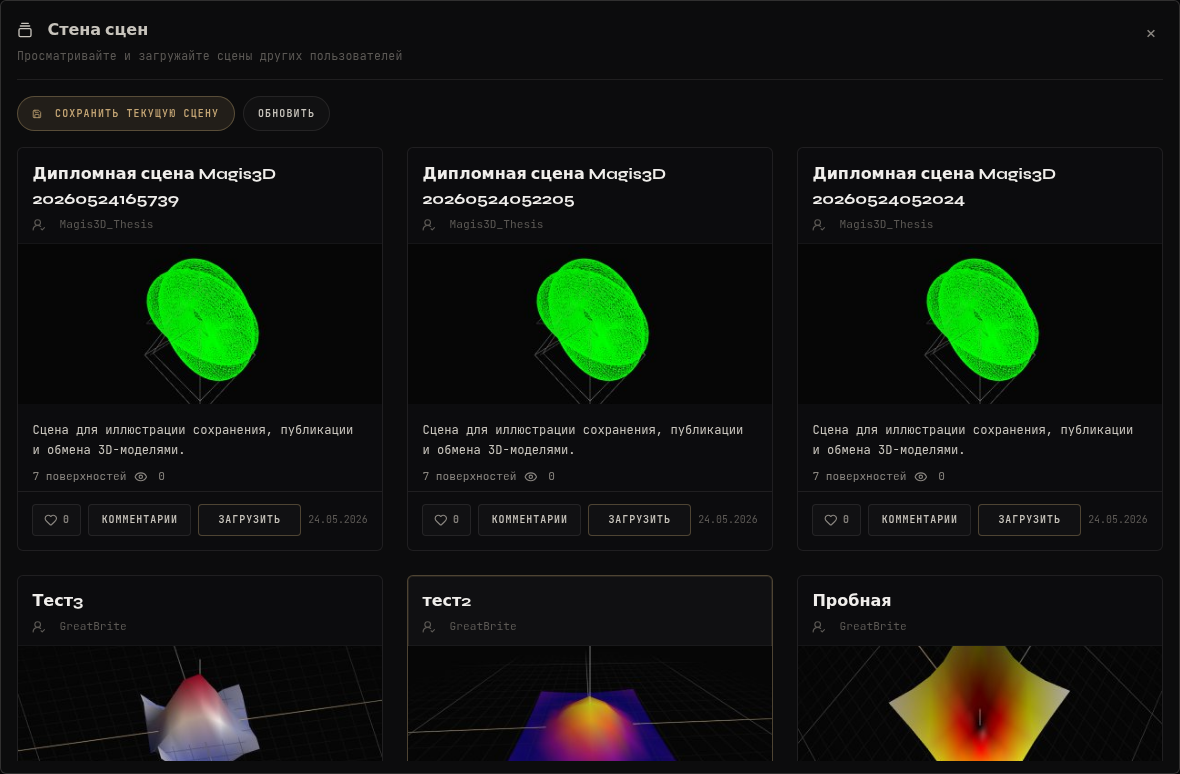Click the user icon in Тест3 card
Viewport: 1180px width, 774px height.
[x=38, y=627]
